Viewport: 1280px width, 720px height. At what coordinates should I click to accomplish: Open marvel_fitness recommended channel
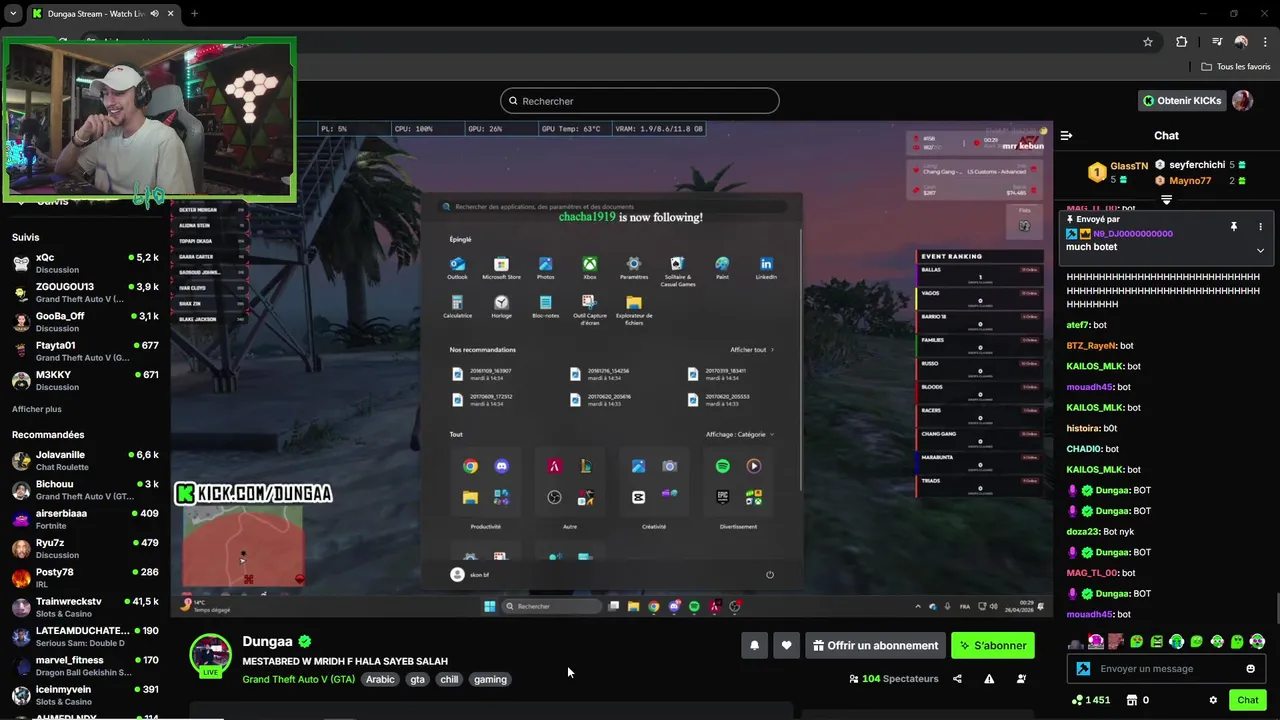pos(85,666)
